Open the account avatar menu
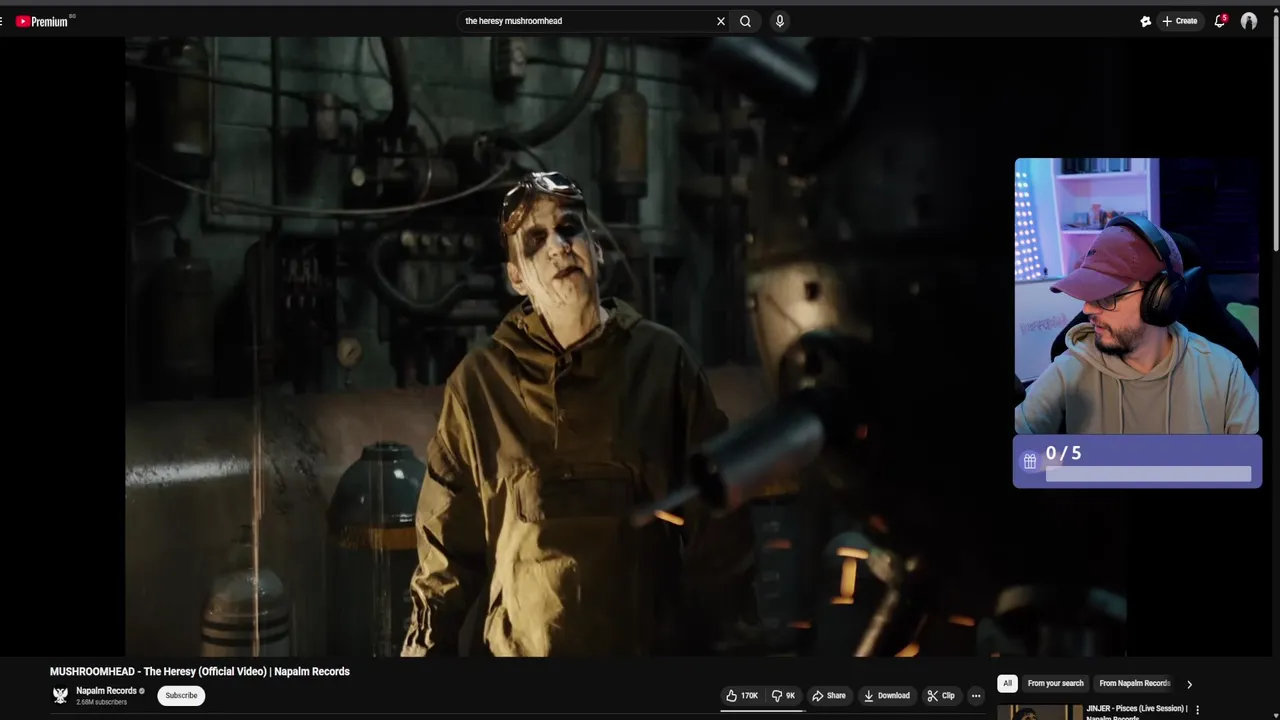The width and height of the screenshot is (1280, 720). tap(1249, 21)
